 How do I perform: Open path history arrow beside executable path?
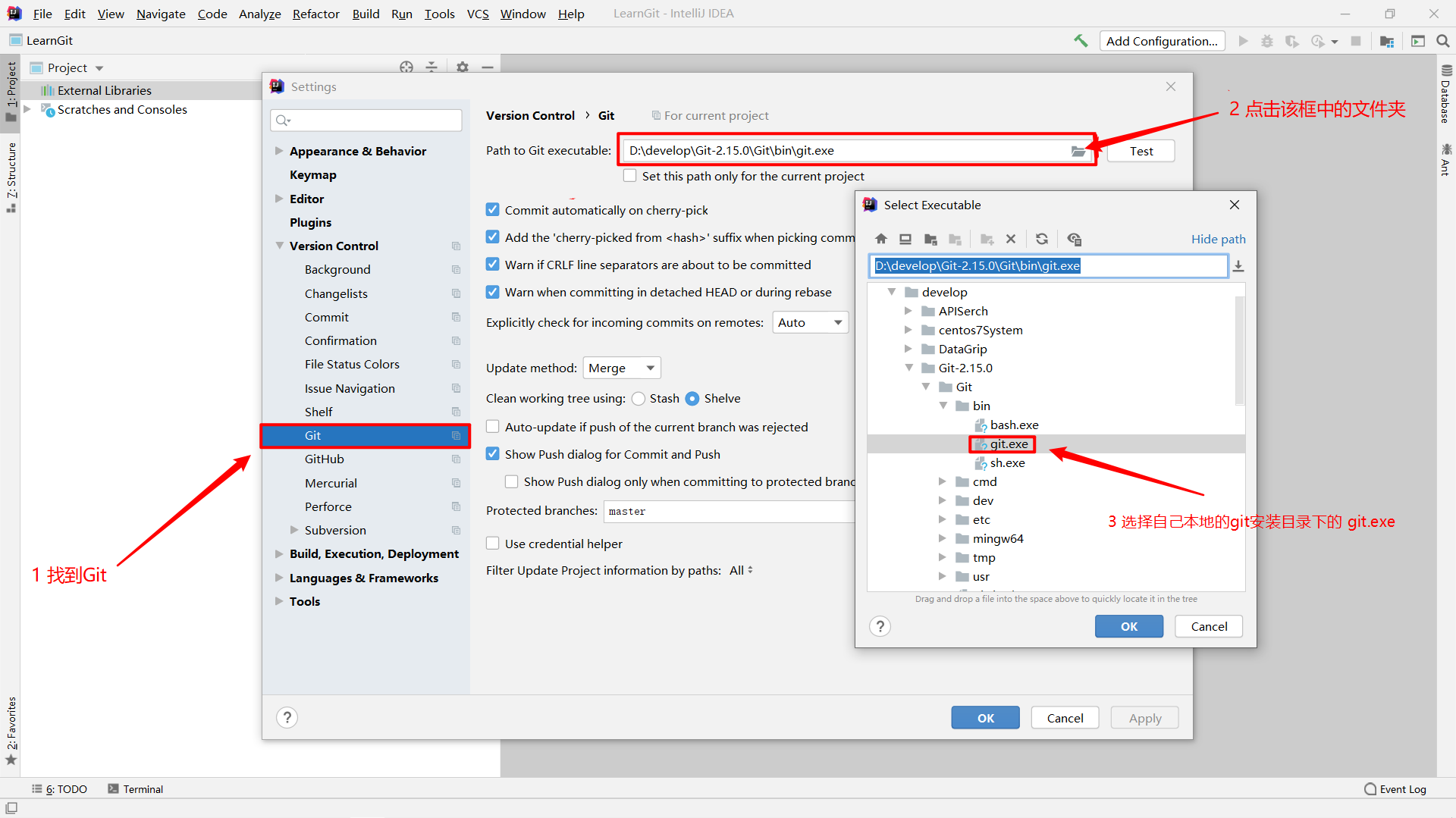tap(1238, 266)
